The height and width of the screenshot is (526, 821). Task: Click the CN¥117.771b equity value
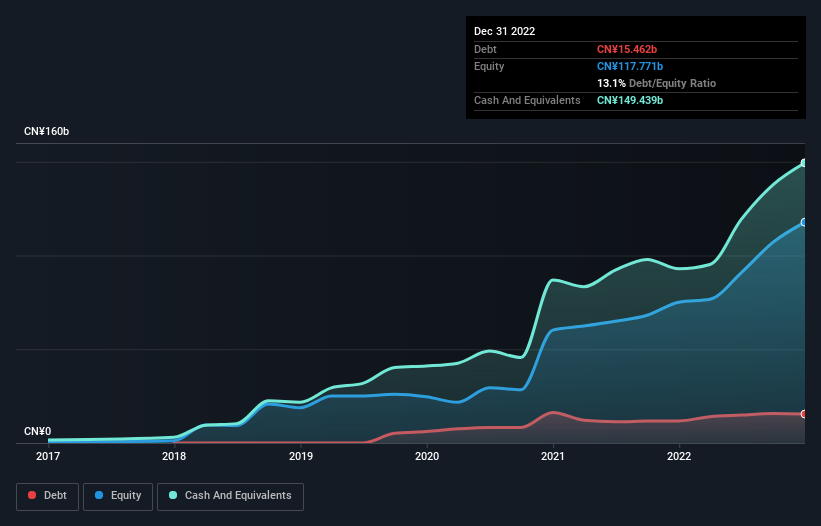coord(630,66)
